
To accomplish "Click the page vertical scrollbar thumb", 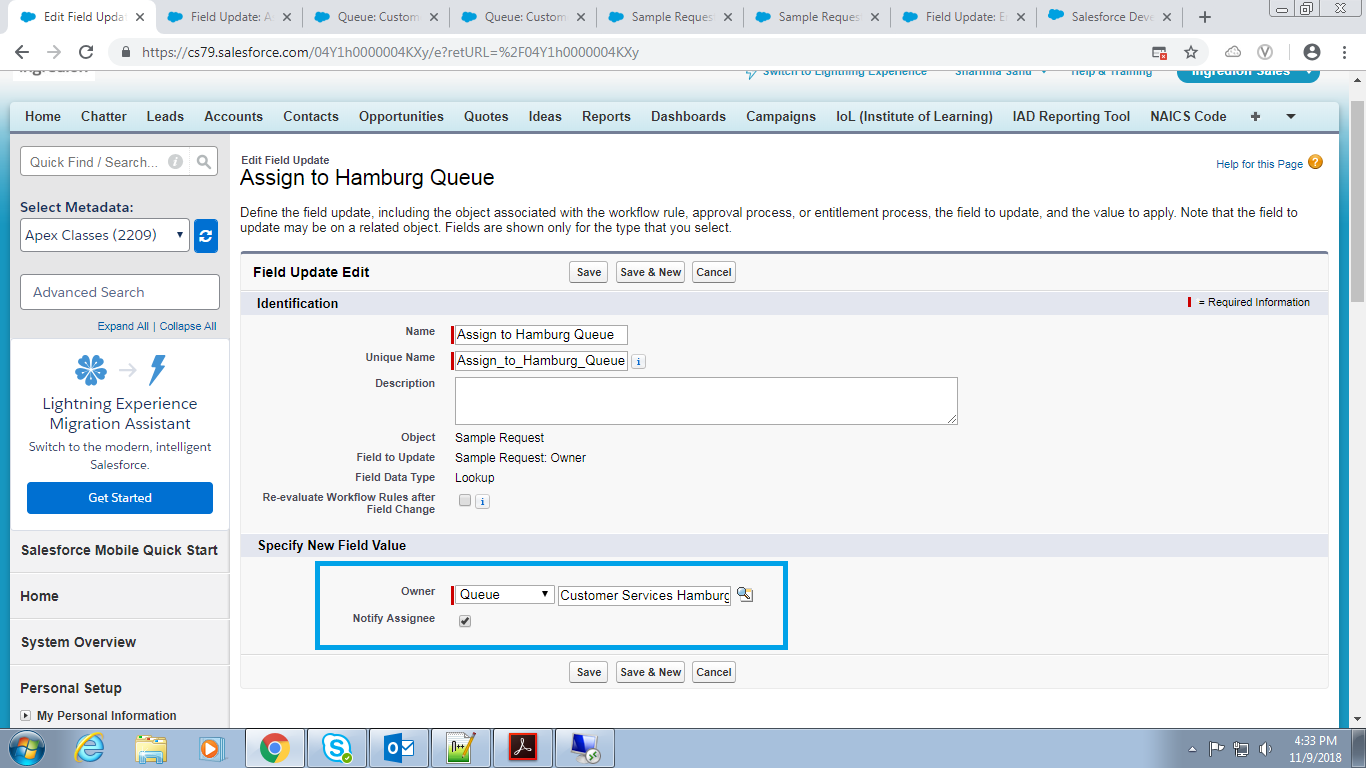I will tap(1357, 200).
